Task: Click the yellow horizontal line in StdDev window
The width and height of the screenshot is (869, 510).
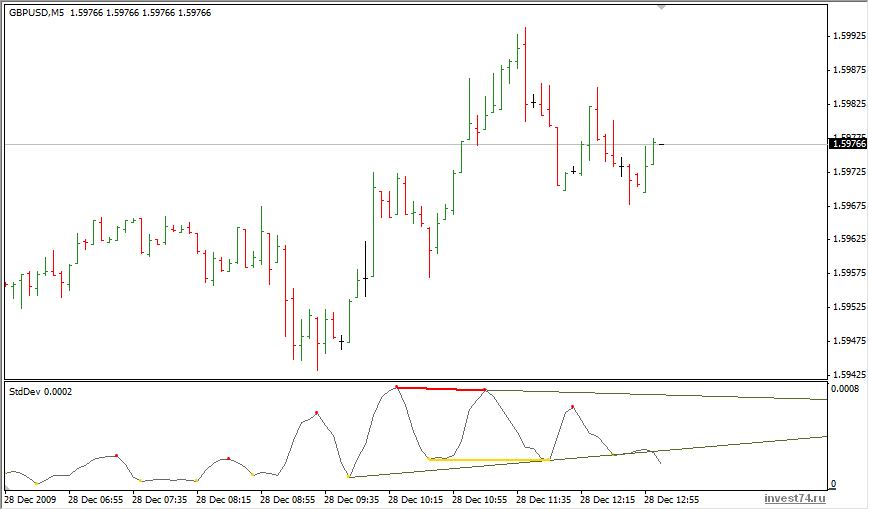Action: coord(488,460)
